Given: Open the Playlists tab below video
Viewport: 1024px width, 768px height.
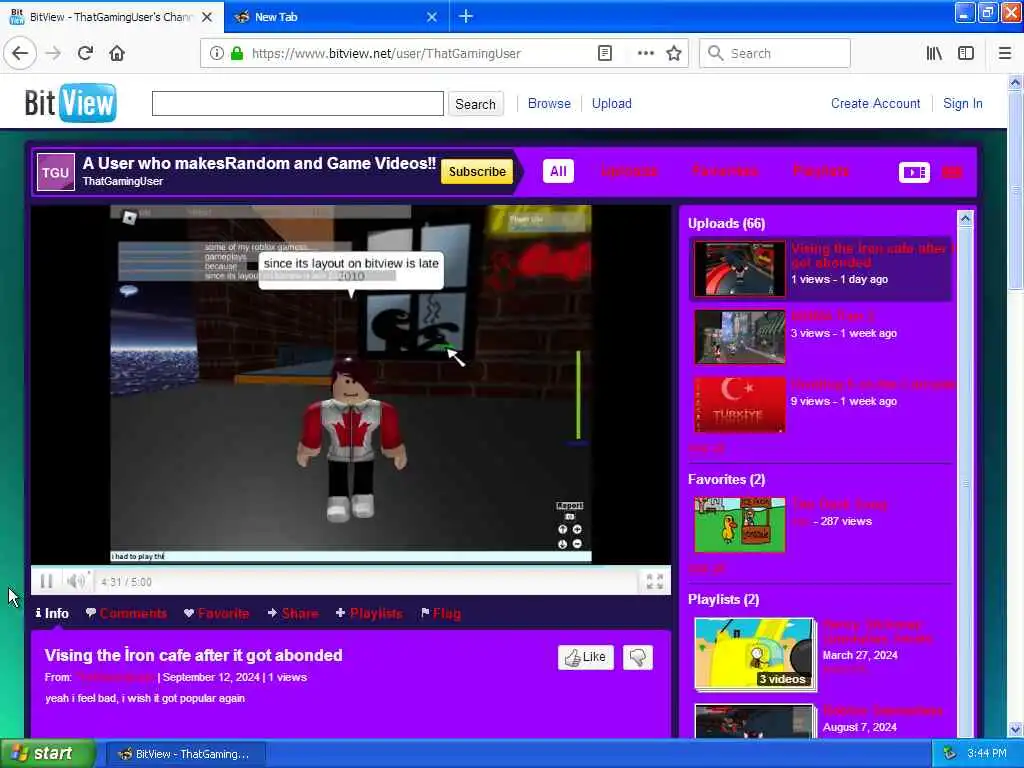Looking at the screenshot, I should (369, 613).
